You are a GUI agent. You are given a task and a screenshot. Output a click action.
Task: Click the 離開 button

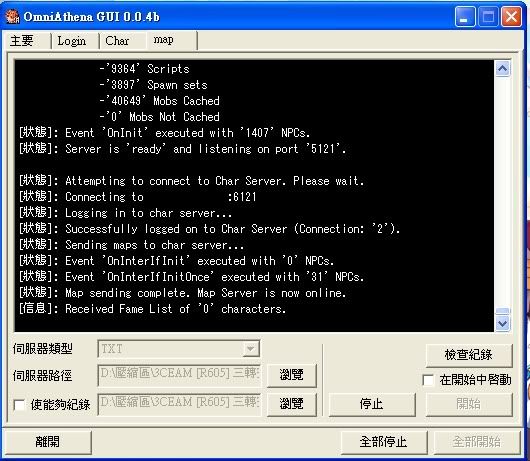click(x=47, y=442)
